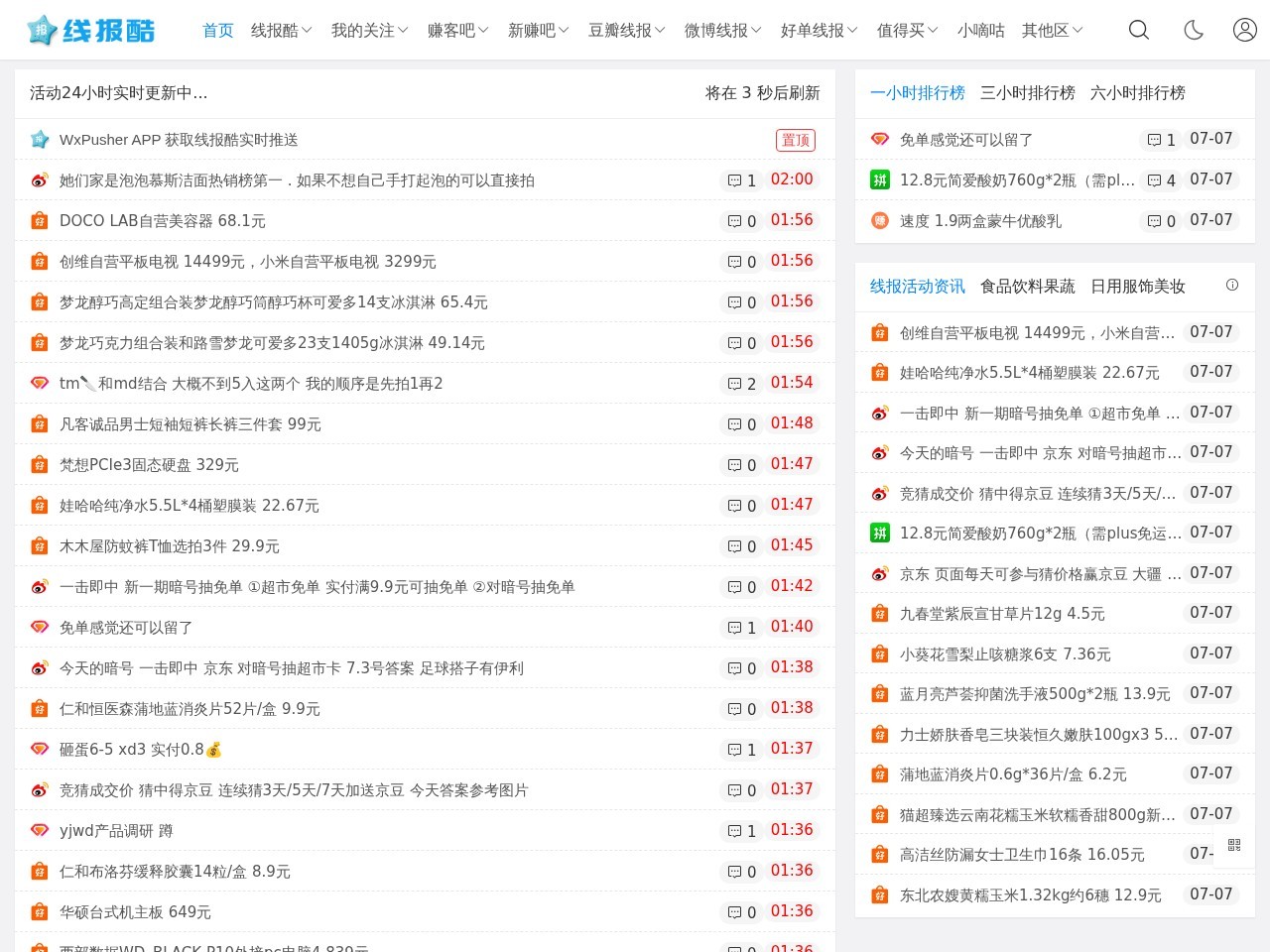Click diamond icon beside 砸蛋6-5 xd3

(x=40, y=750)
